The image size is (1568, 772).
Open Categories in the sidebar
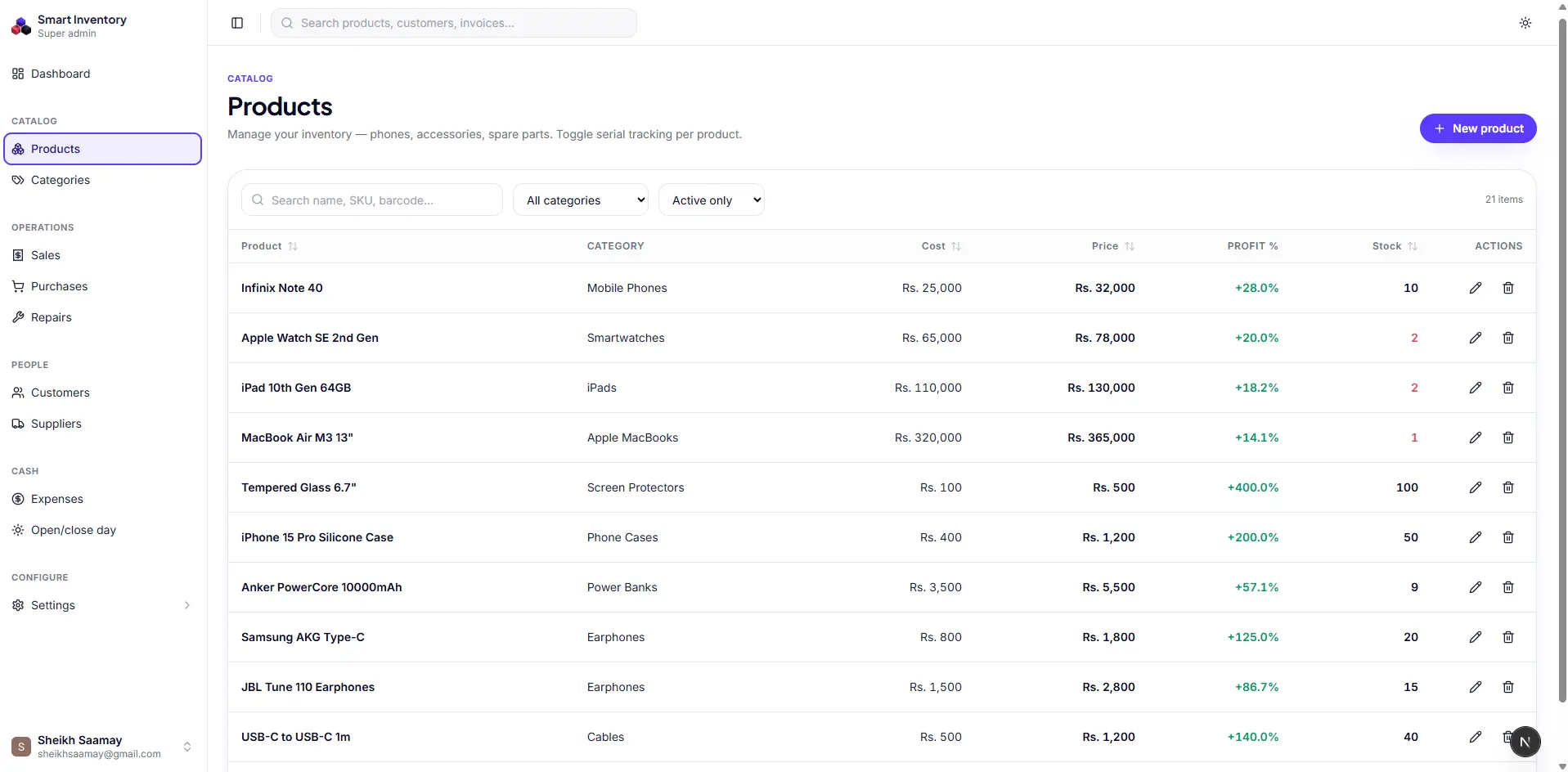click(103, 180)
